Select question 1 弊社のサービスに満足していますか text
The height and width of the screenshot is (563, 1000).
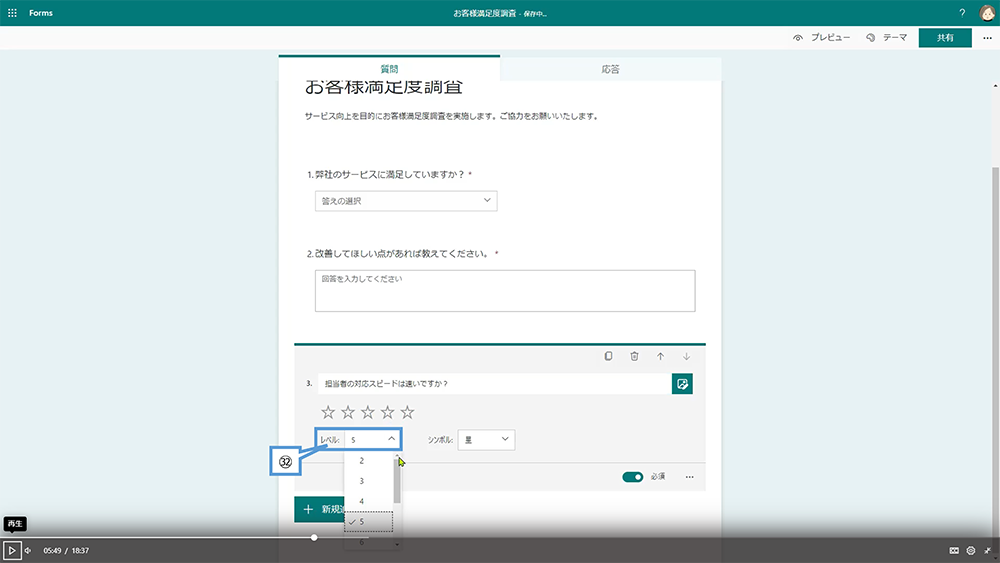point(389,174)
